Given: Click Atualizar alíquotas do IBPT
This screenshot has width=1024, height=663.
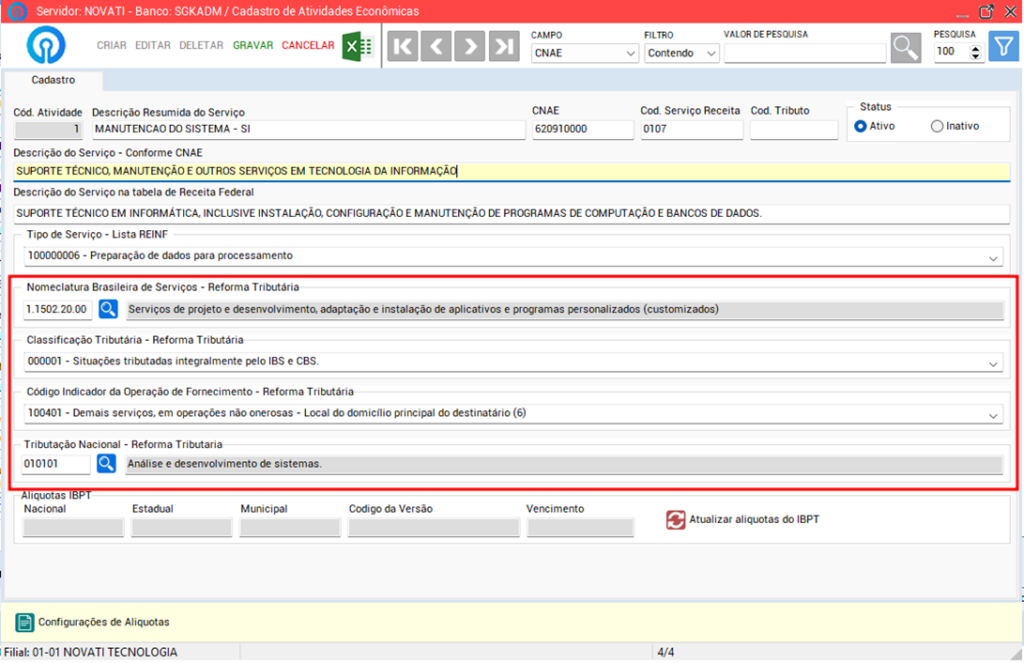Looking at the screenshot, I should (x=743, y=520).
